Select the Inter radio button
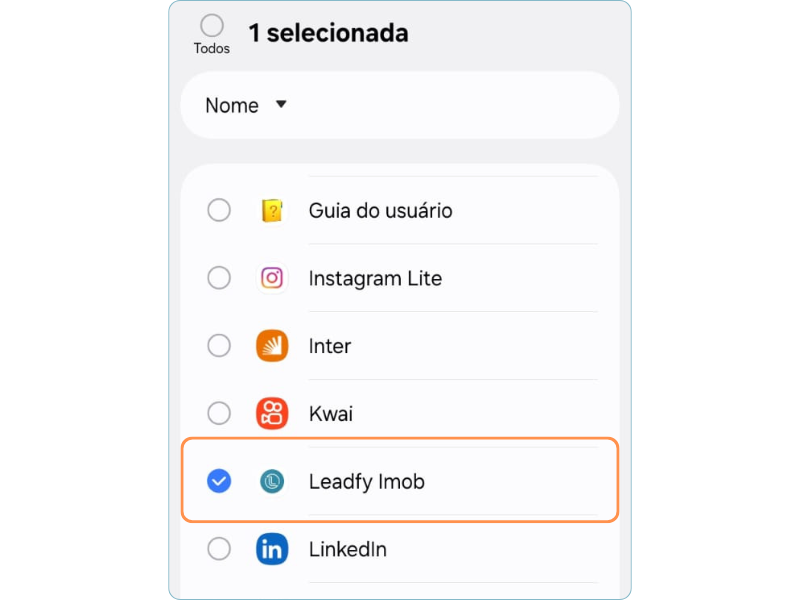The width and height of the screenshot is (800, 600). click(x=219, y=346)
